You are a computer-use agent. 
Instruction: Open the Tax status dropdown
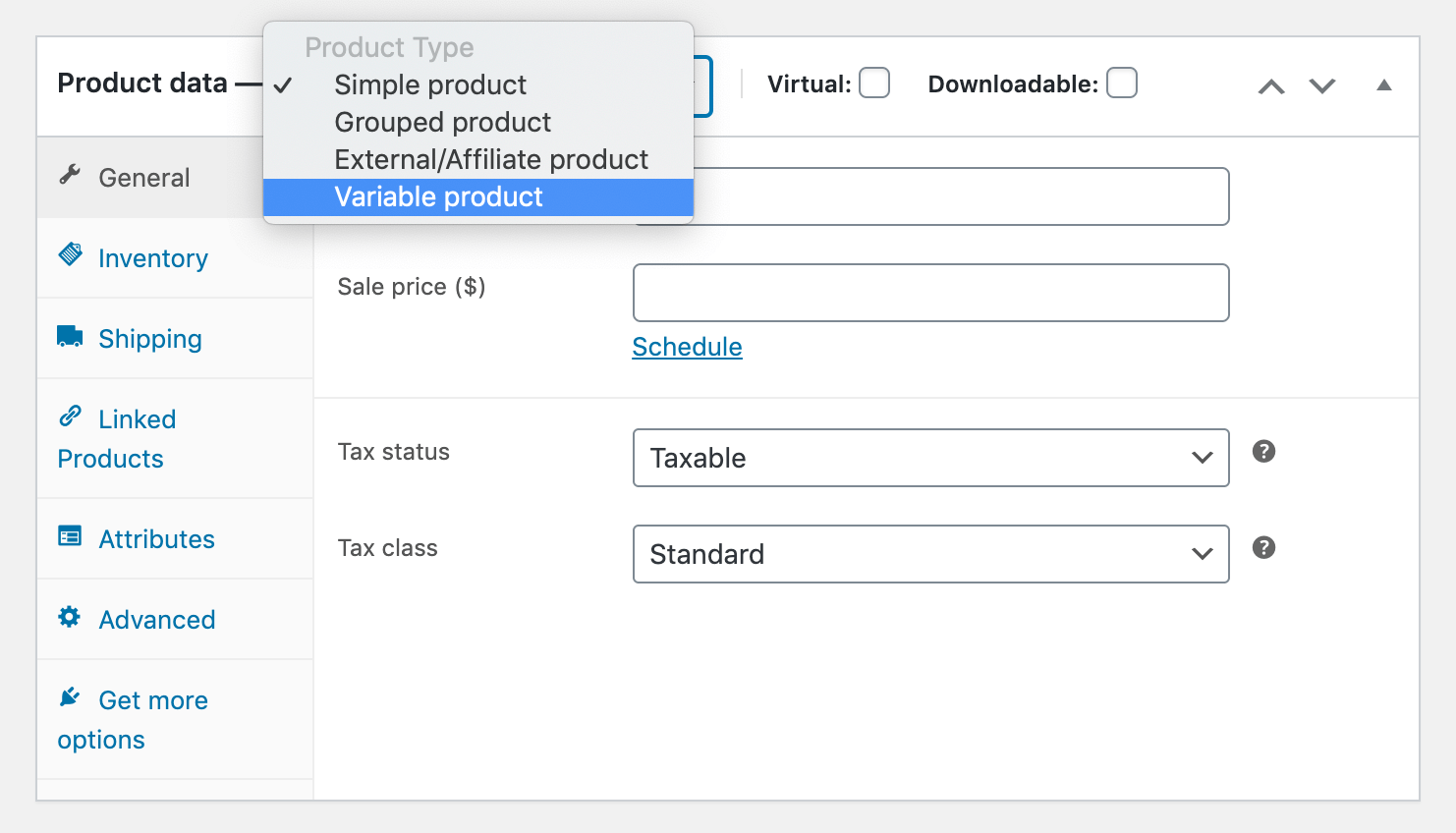[930, 458]
